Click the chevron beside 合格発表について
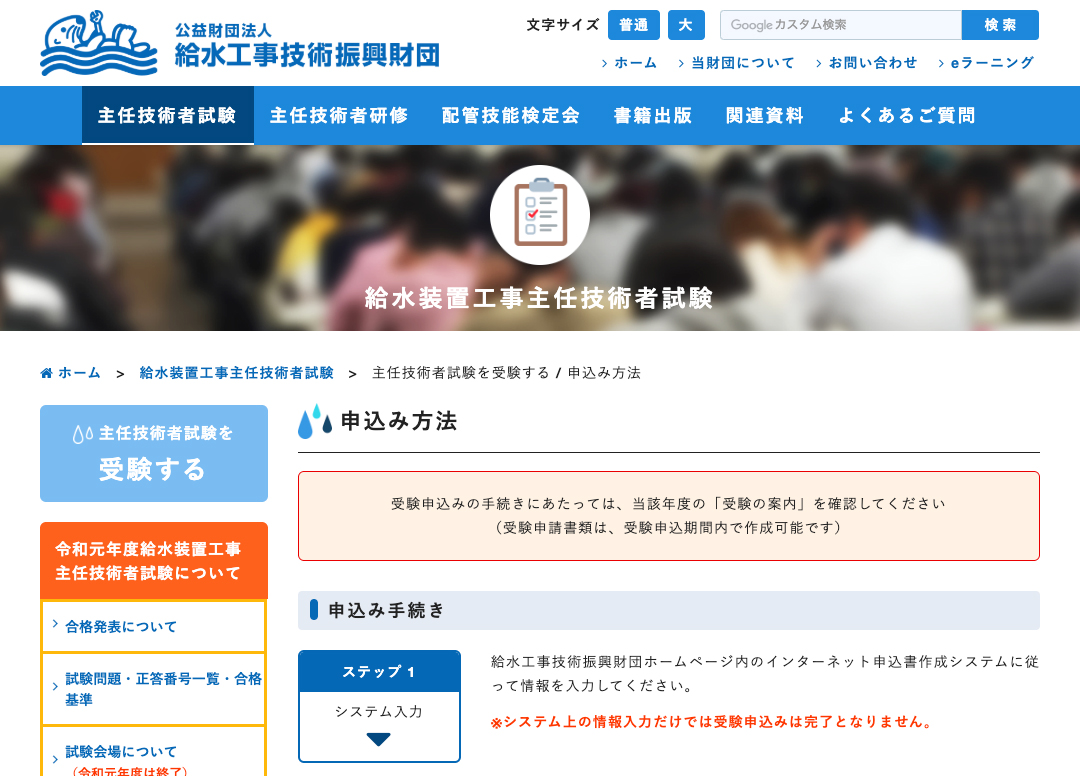Screen dimensions: 1080x776 (55, 624)
